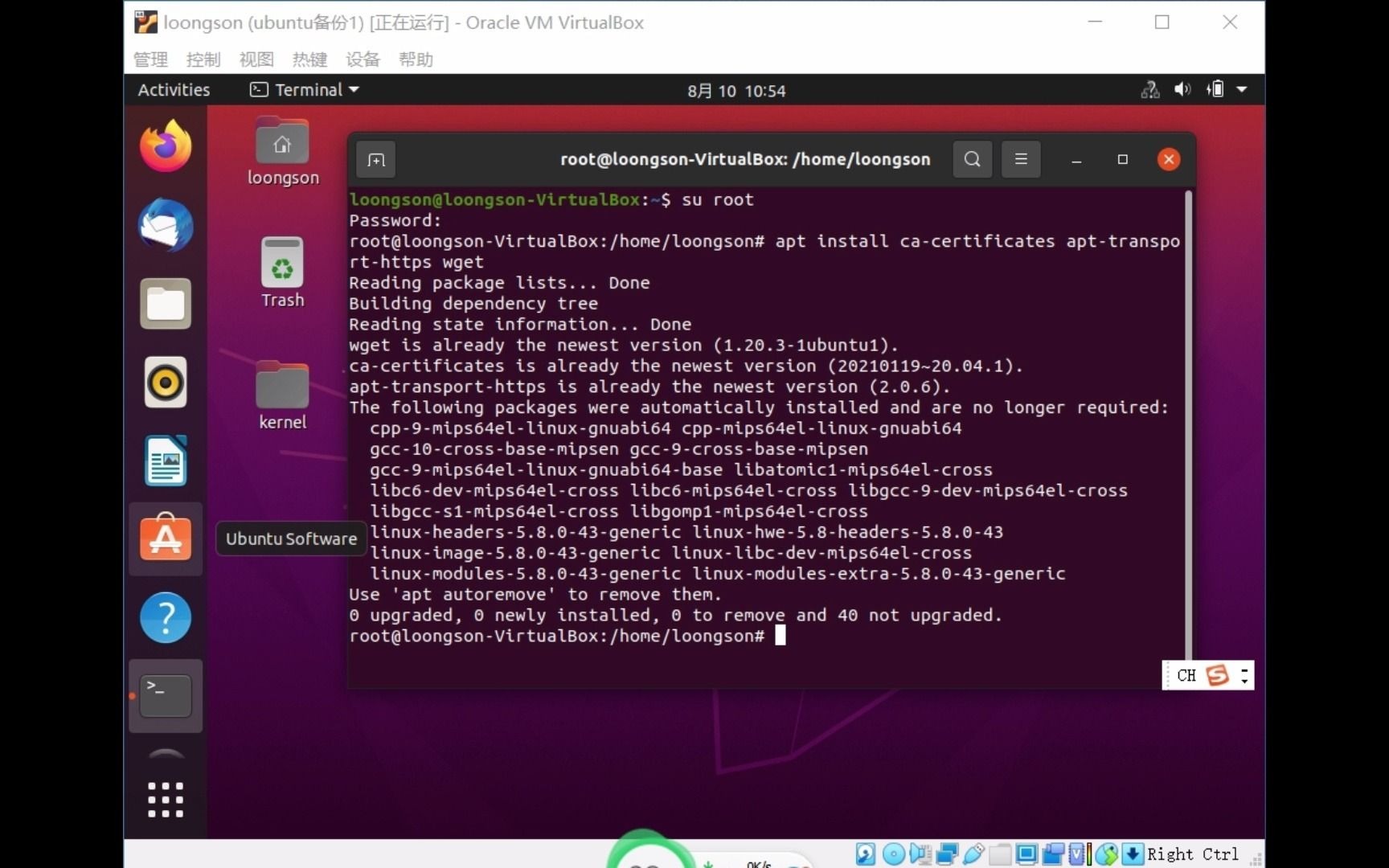
Task: Open the input method options dots
Action: tap(1244, 675)
